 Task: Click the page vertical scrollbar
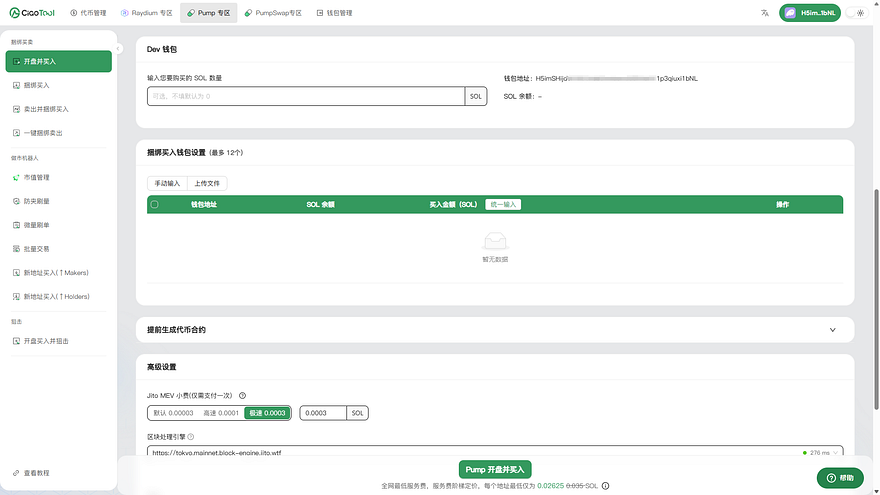[x=876, y=300]
